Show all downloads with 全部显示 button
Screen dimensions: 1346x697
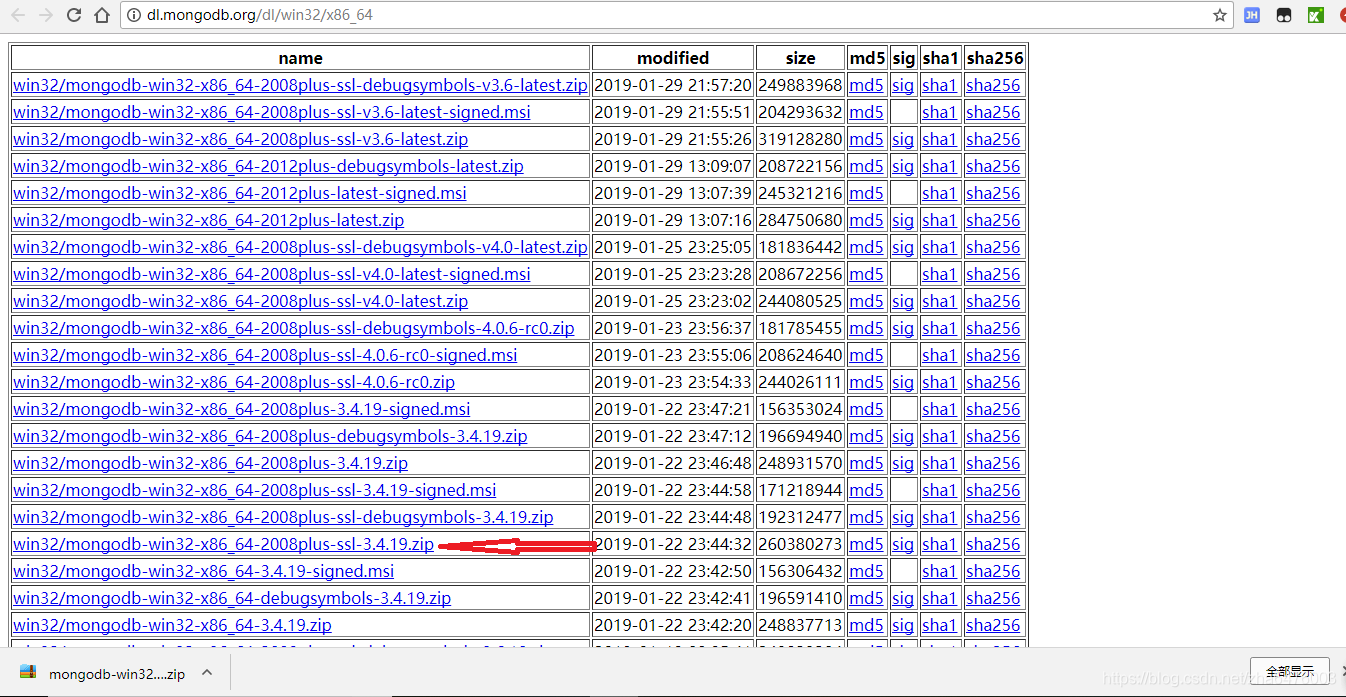[x=1289, y=672]
